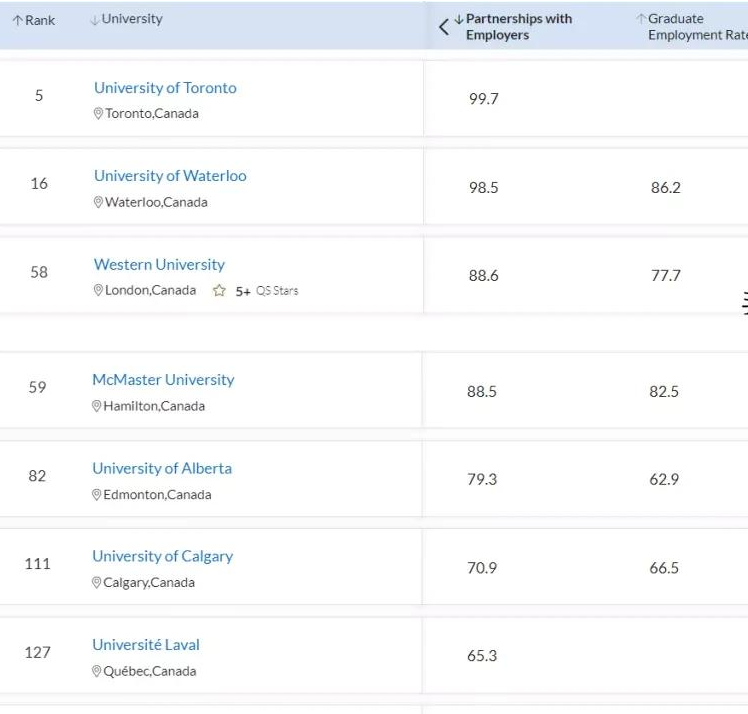This screenshot has height=714, width=748.
Task: Click the star icon for 5+ QS Stars
Action: 219,291
